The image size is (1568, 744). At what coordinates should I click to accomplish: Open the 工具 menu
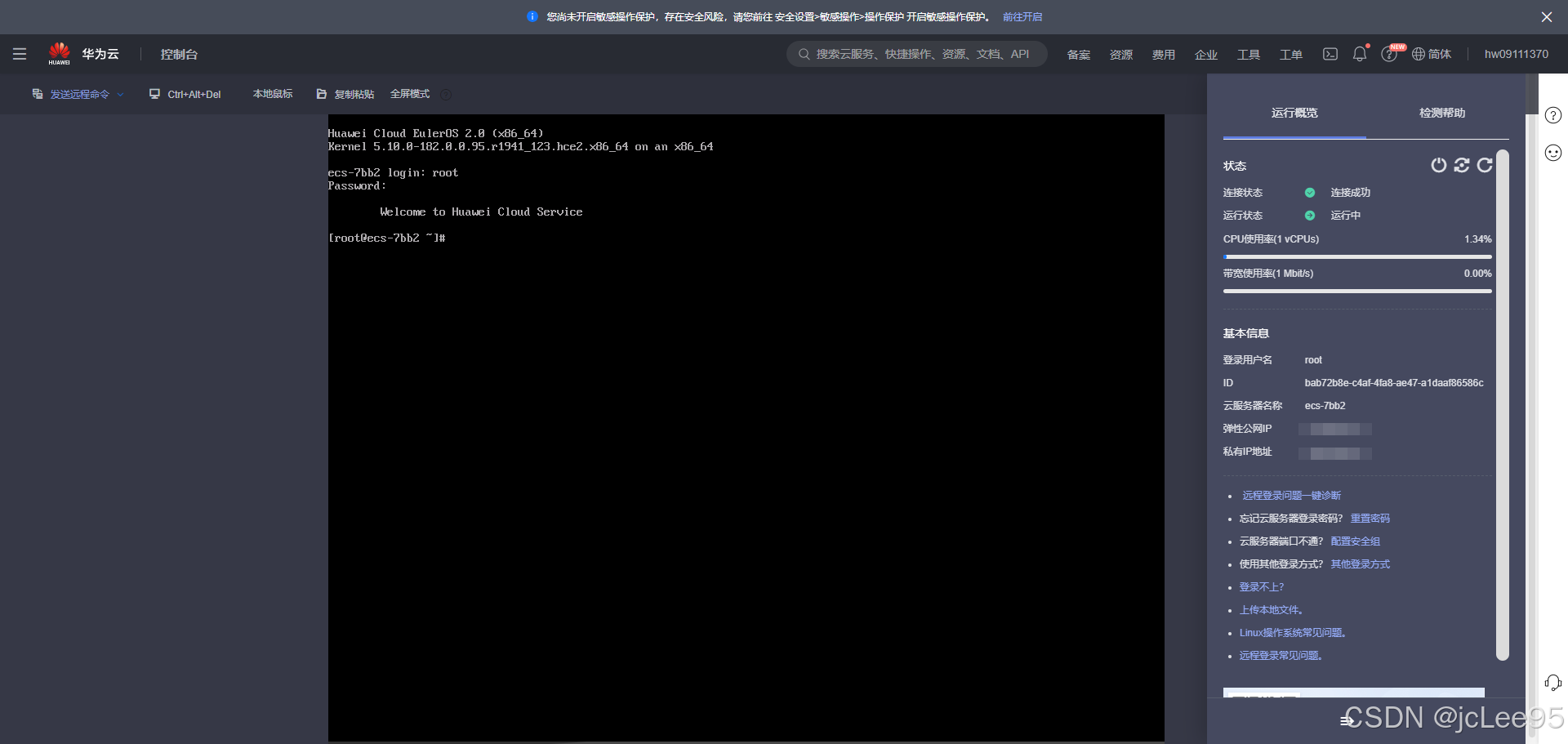click(x=1249, y=55)
